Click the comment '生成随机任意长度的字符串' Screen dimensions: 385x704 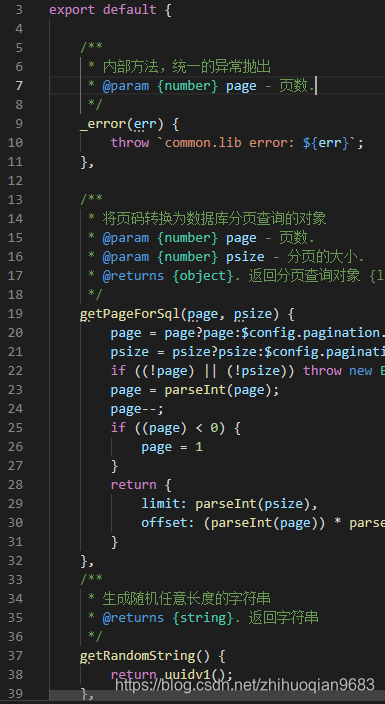click(186, 598)
